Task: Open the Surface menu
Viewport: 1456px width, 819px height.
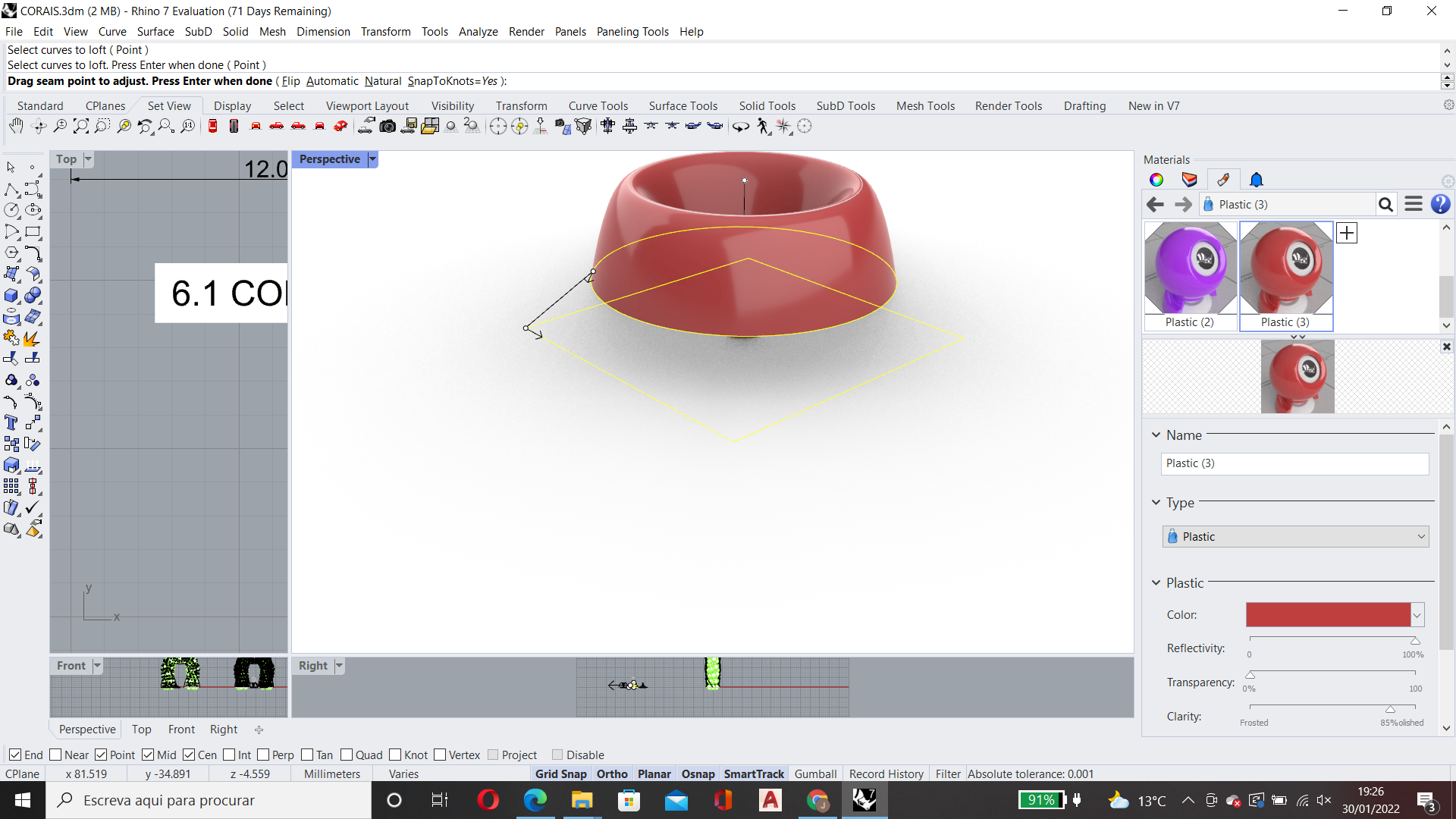Action: (x=155, y=31)
